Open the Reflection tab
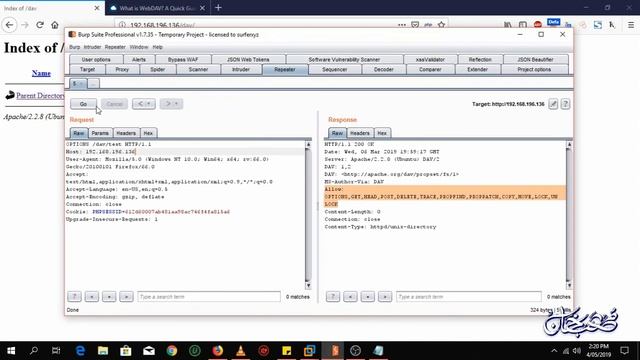 [480, 60]
